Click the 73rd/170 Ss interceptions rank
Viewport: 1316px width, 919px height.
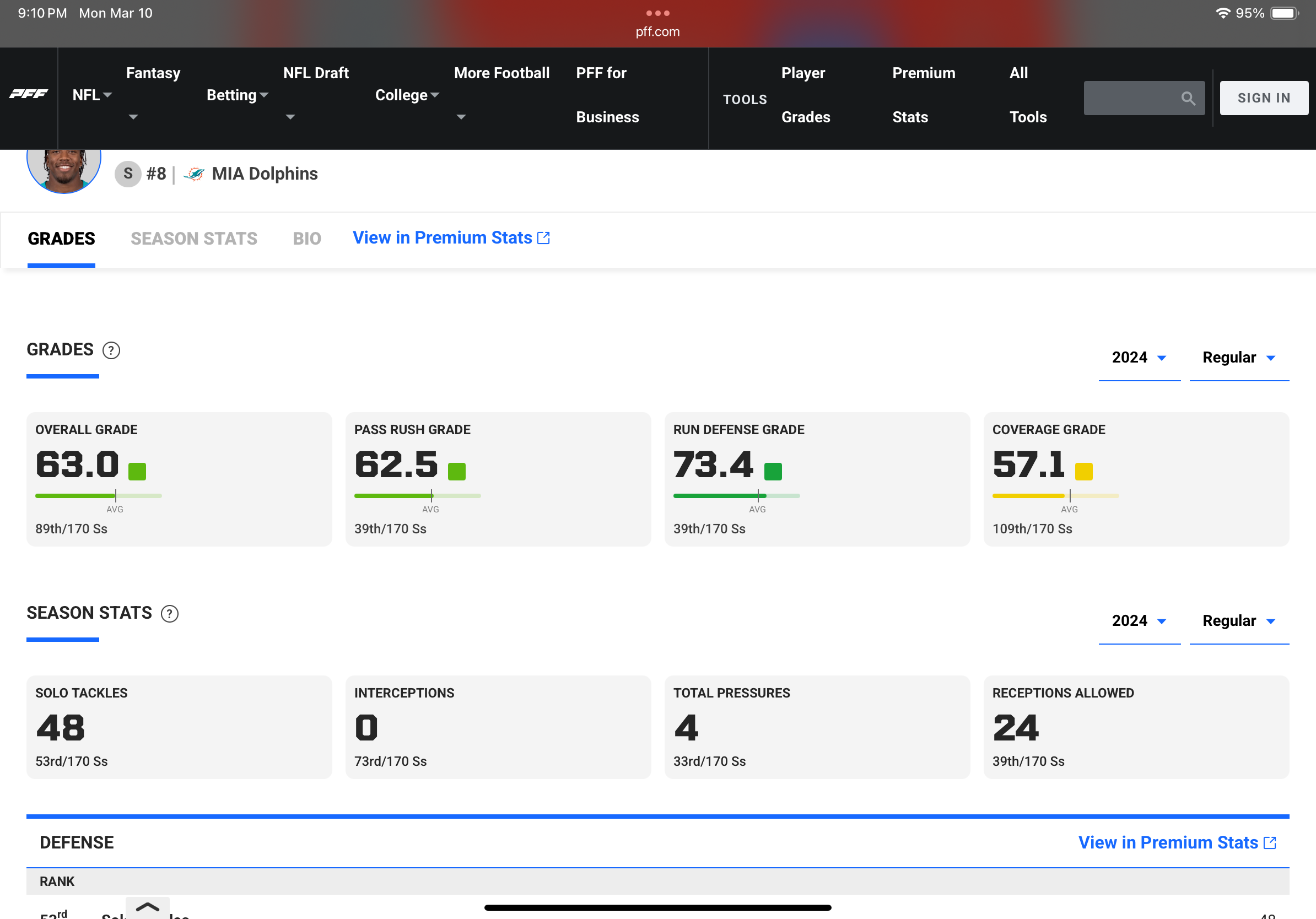tap(391, 761)
